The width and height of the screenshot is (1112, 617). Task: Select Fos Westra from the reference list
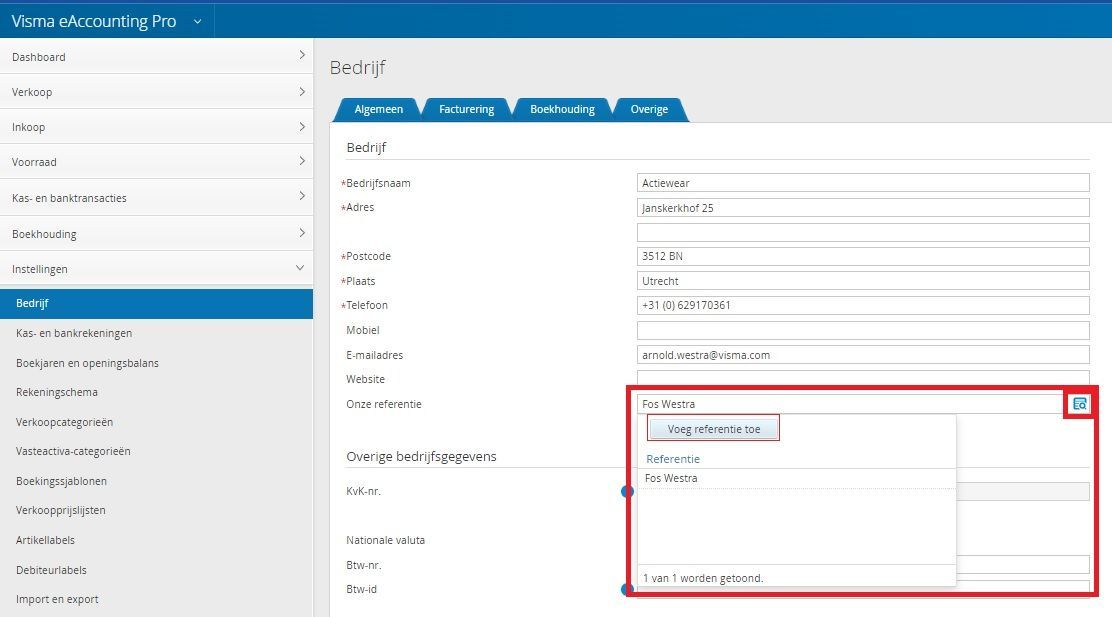(x=670, y=478)
